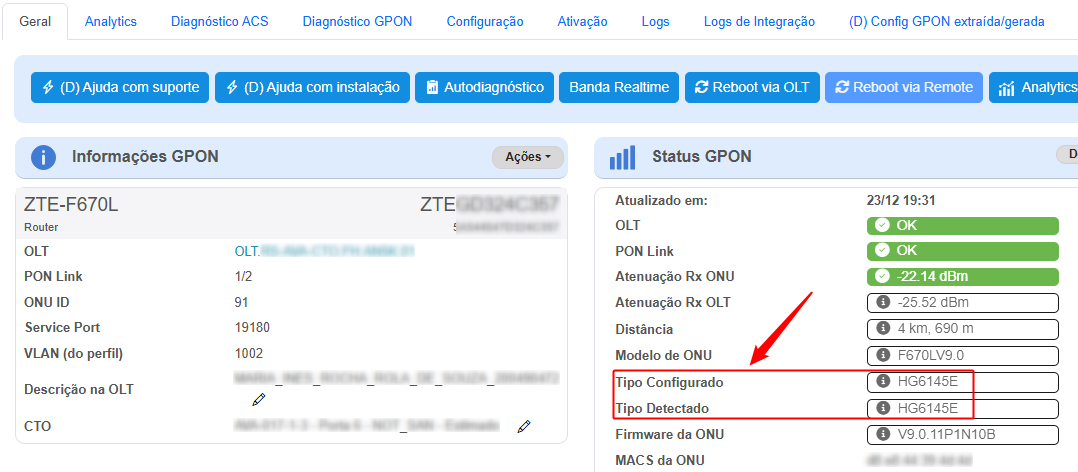The height and width of the screenshot is (472, 1078).
Task: Click the Status GPON signal bars icon
Action: point(622,157)
